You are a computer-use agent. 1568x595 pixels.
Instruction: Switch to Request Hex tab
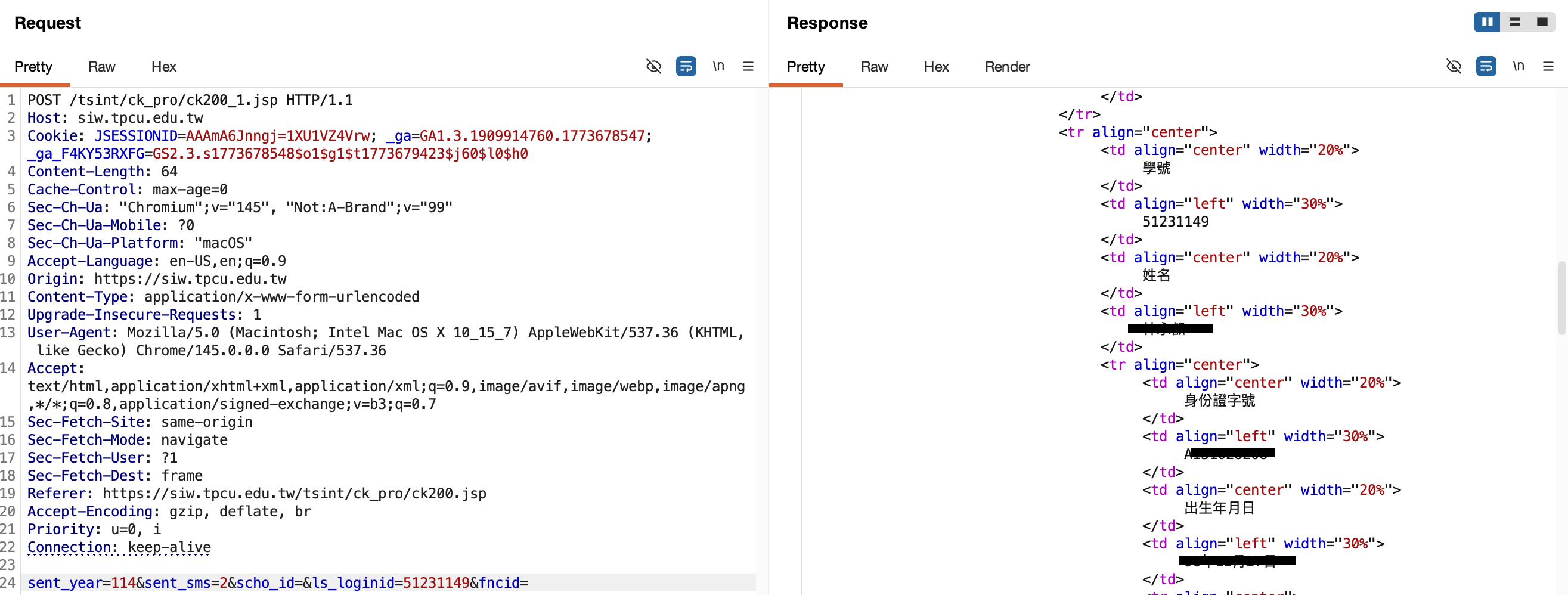[x=164, y=66]
